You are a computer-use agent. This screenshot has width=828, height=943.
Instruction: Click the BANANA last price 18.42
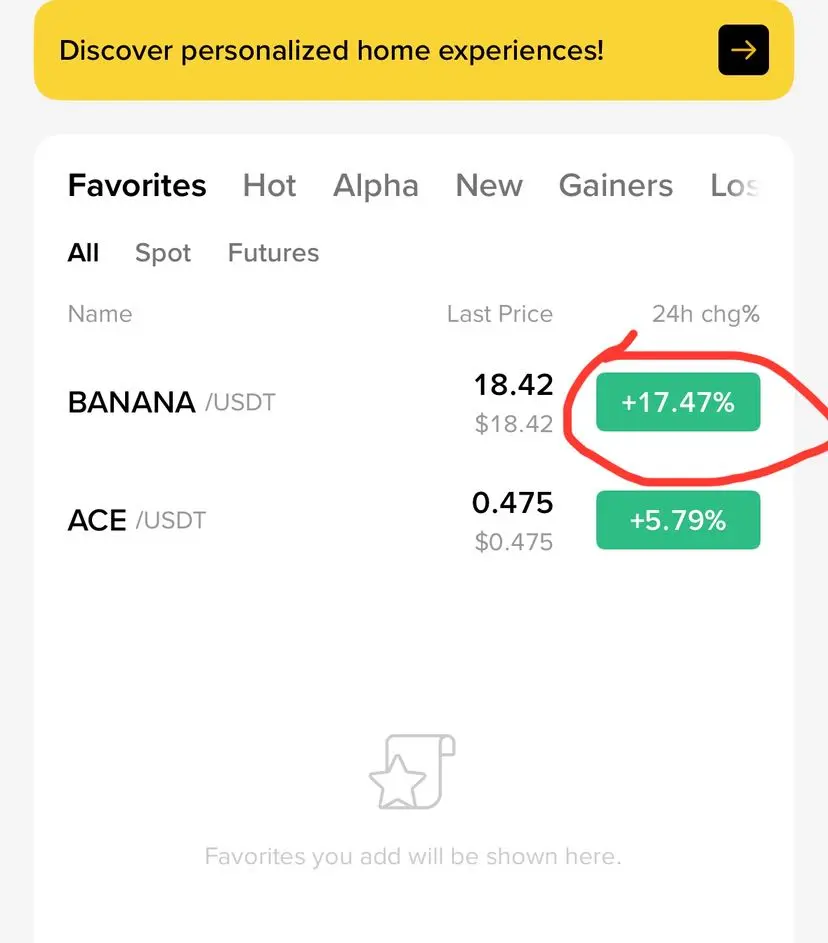coord(513,386)
